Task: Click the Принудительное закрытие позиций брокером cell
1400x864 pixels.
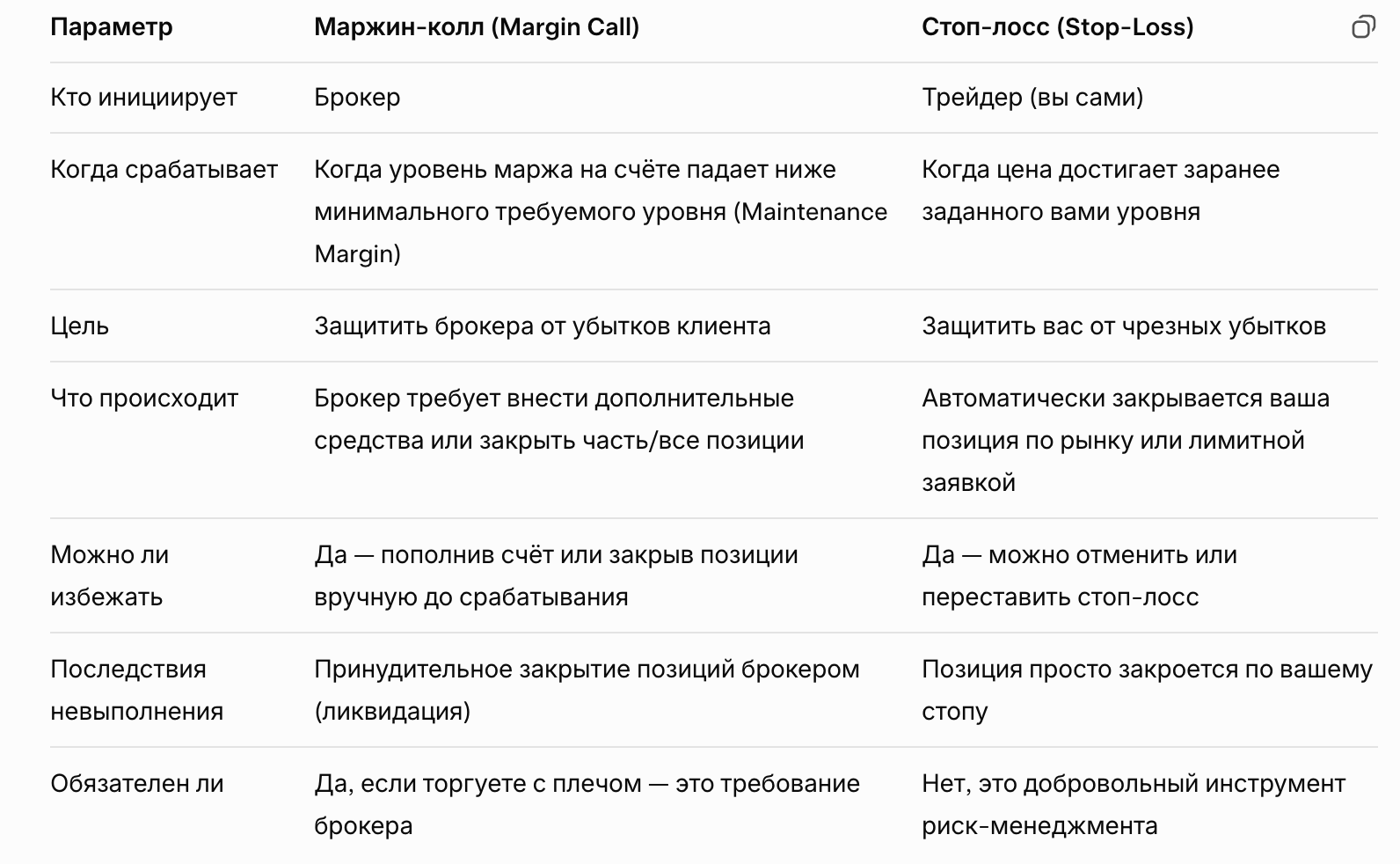Action: (x=586, y=690)
